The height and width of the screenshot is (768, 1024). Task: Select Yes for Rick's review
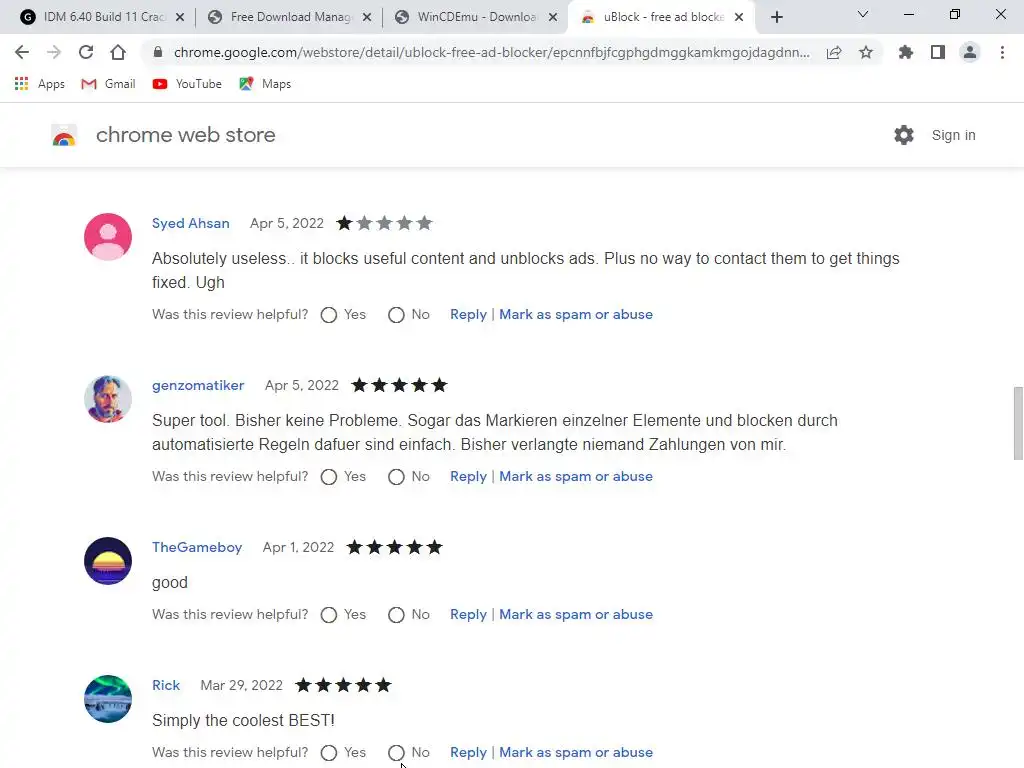click(x=328, y=753)
